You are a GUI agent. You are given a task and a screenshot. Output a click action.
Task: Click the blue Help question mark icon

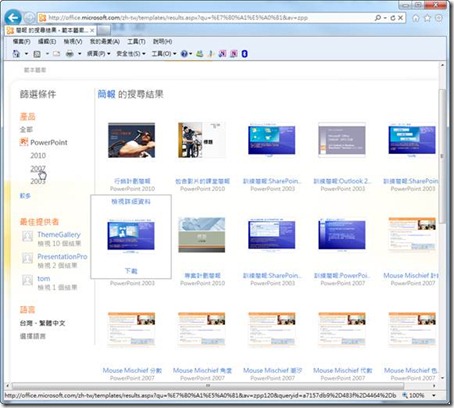tap(184, 54)
